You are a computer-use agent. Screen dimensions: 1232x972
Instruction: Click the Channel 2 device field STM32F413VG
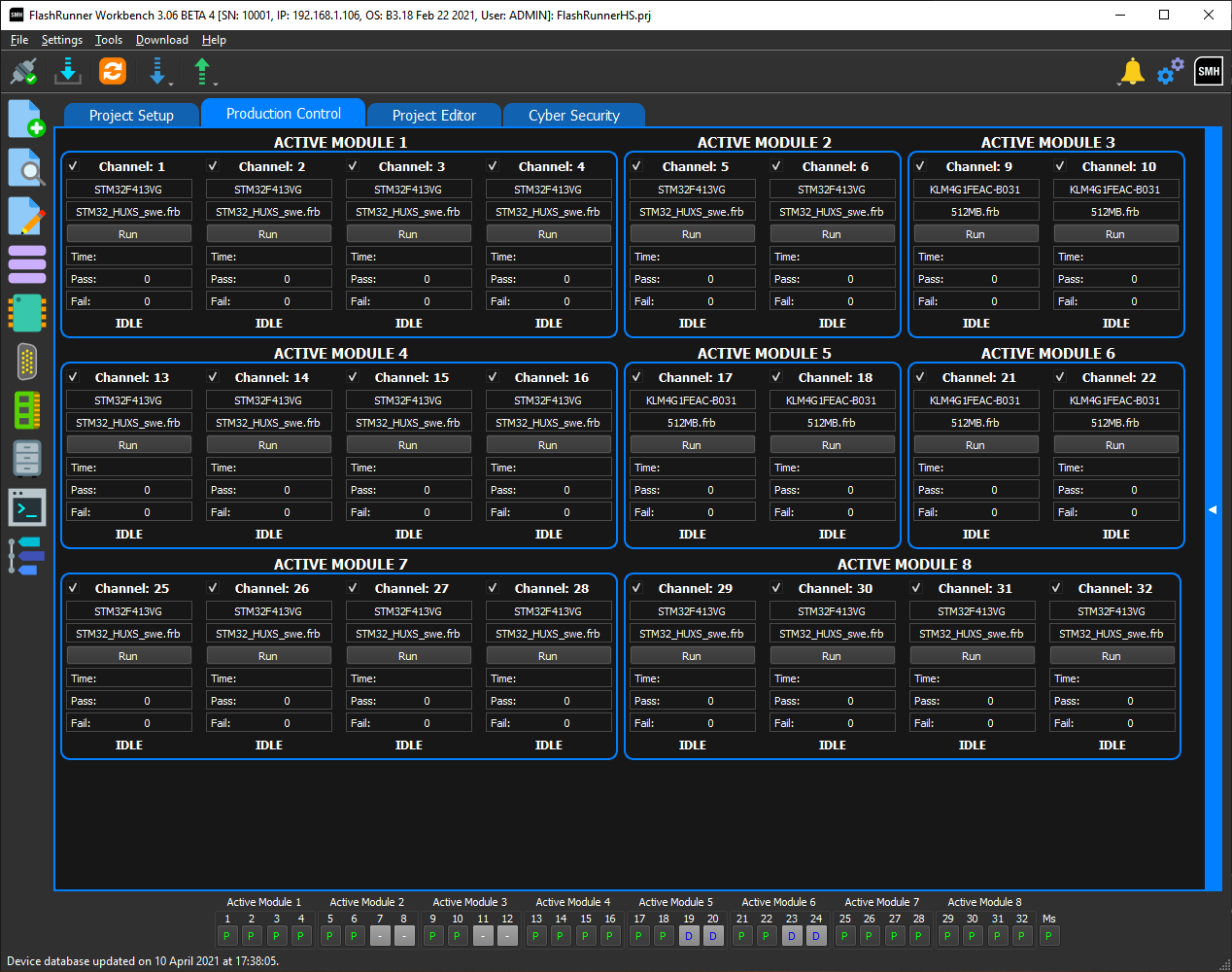tap(268, 190)
